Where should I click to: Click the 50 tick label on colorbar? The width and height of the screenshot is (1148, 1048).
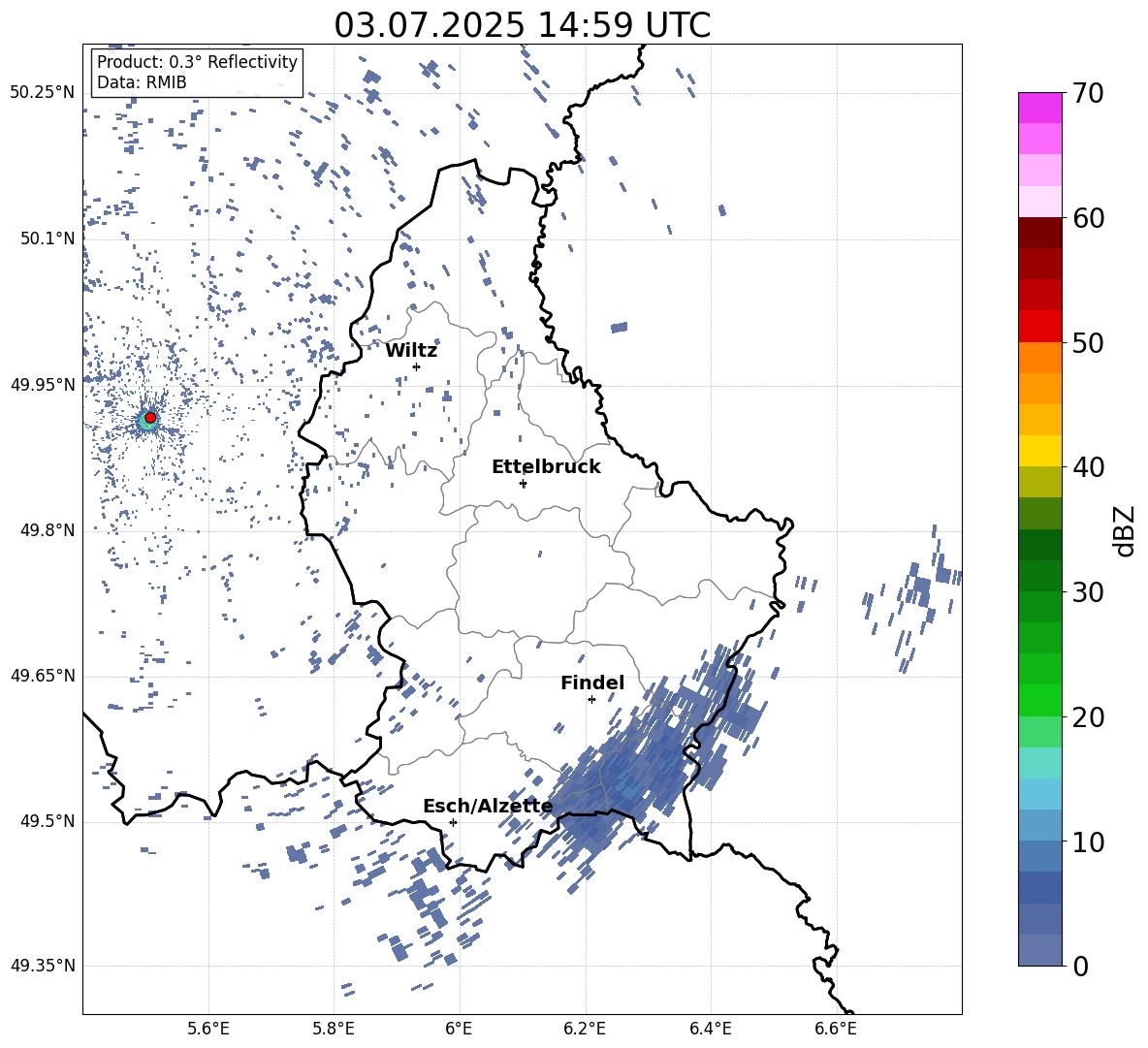1088,342
